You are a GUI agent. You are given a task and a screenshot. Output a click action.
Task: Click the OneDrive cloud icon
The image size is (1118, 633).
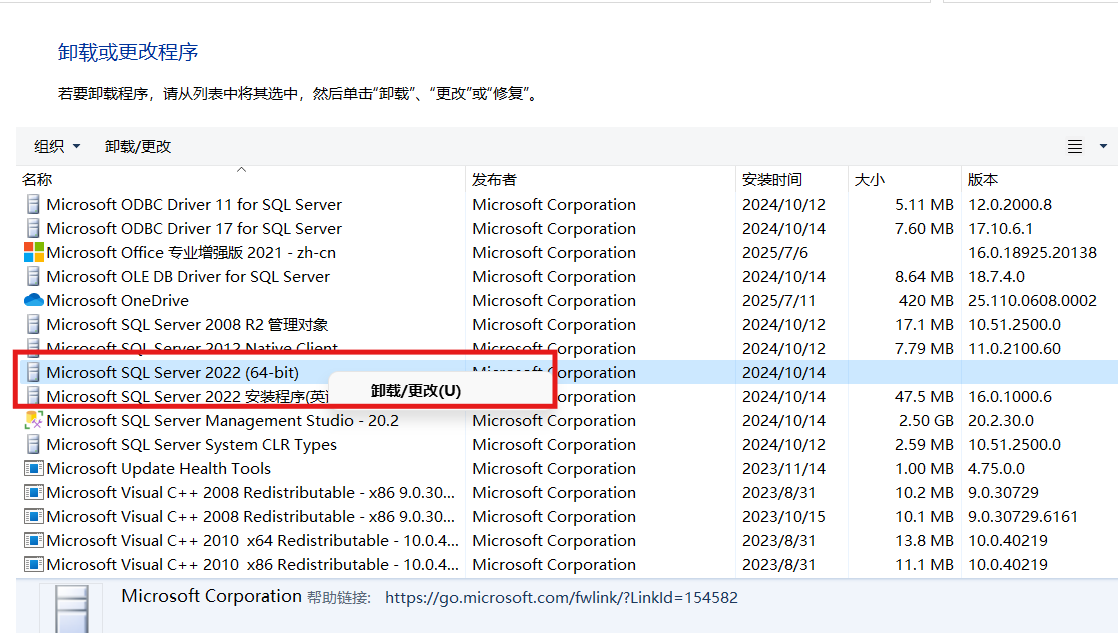click(34, 300)
